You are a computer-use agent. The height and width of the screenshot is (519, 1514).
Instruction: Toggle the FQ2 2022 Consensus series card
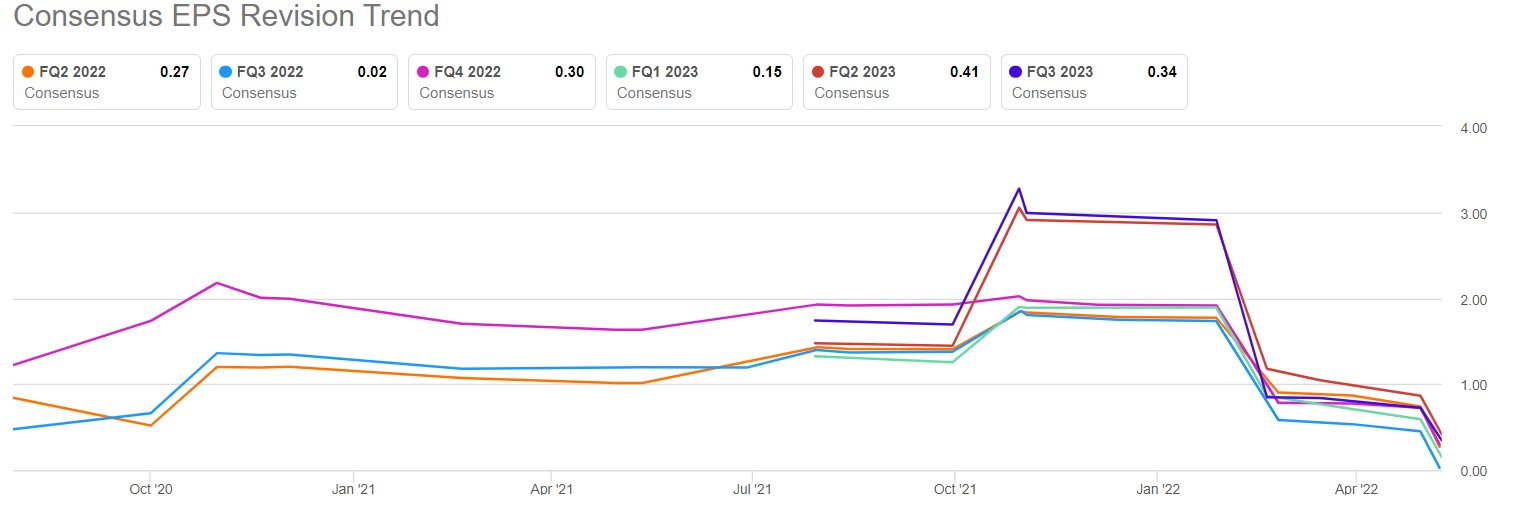point(107,82)
